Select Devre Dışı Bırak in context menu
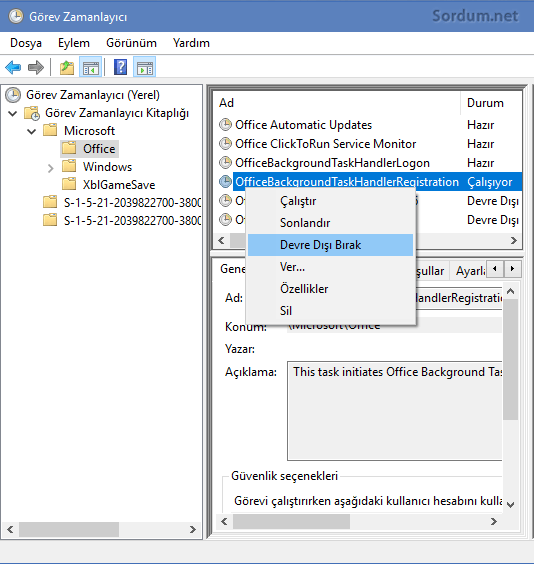Screen dimensions: 534x564 click(330, 245)
